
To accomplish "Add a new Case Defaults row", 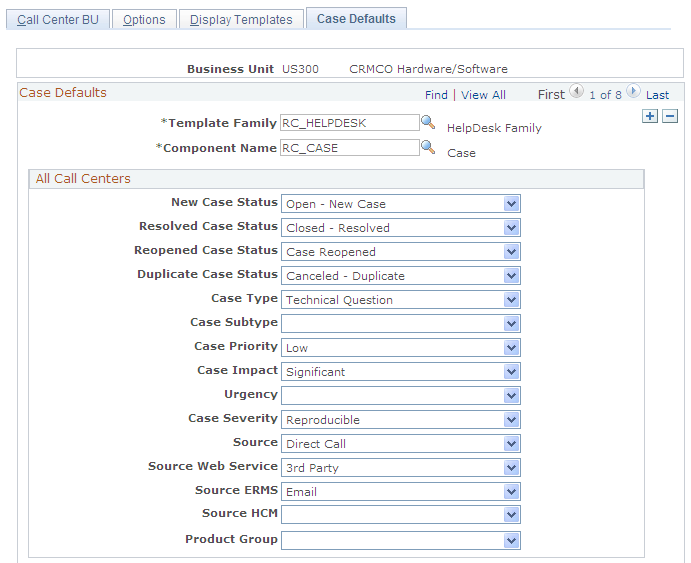I will click(x=650, y=116).
